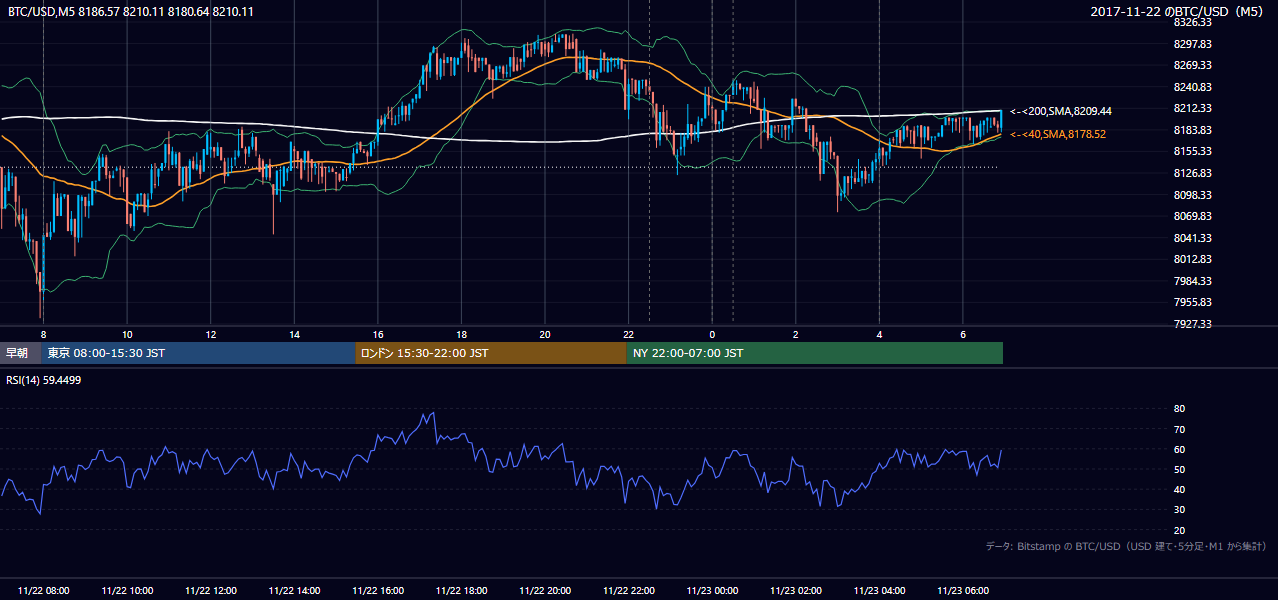
Task: Click the ロンドン 15:30-22:00 JST session bar
Action: pyautogui.click(x=491, y=353)
